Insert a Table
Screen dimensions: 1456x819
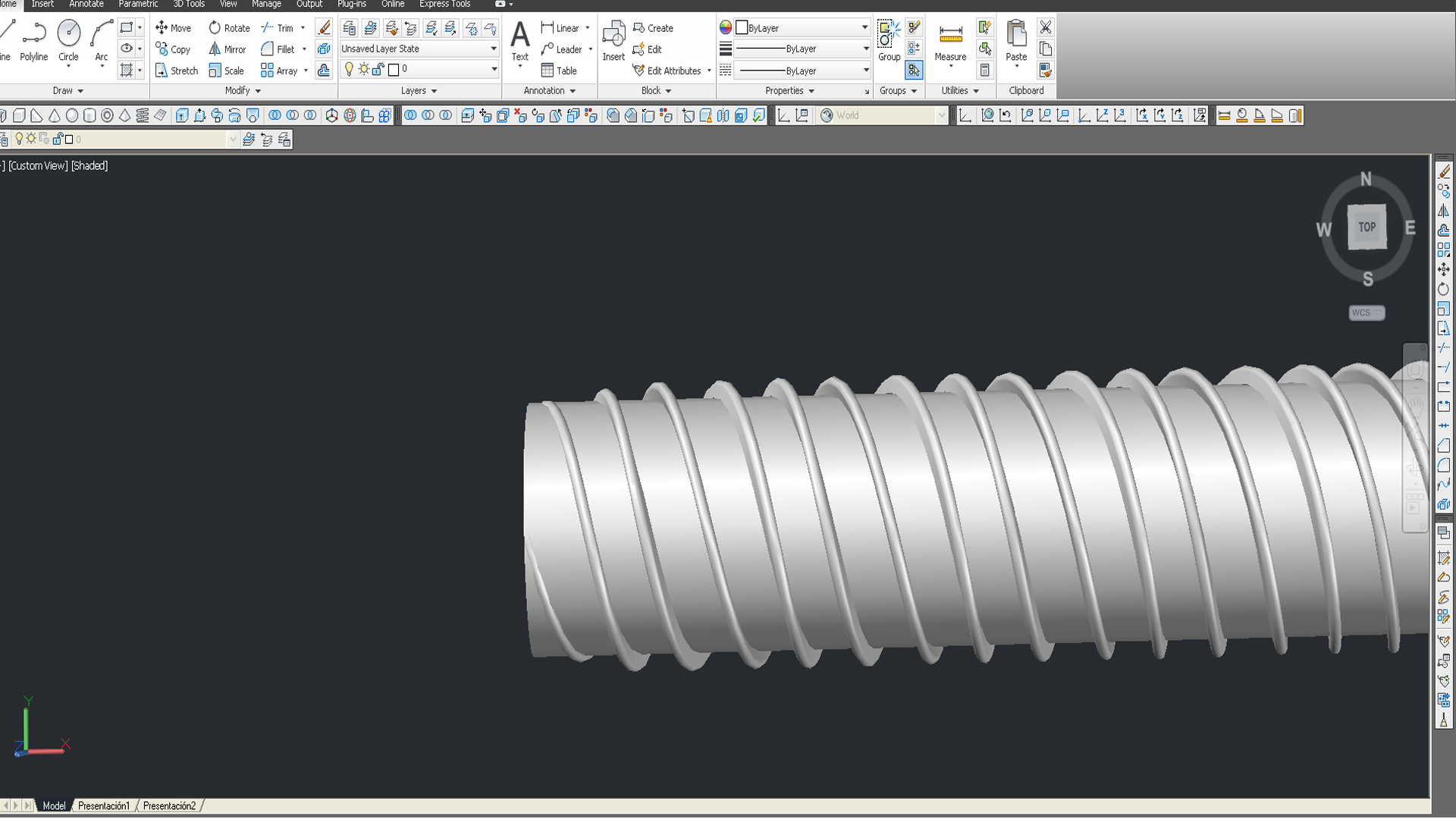[x=559, y=71]
